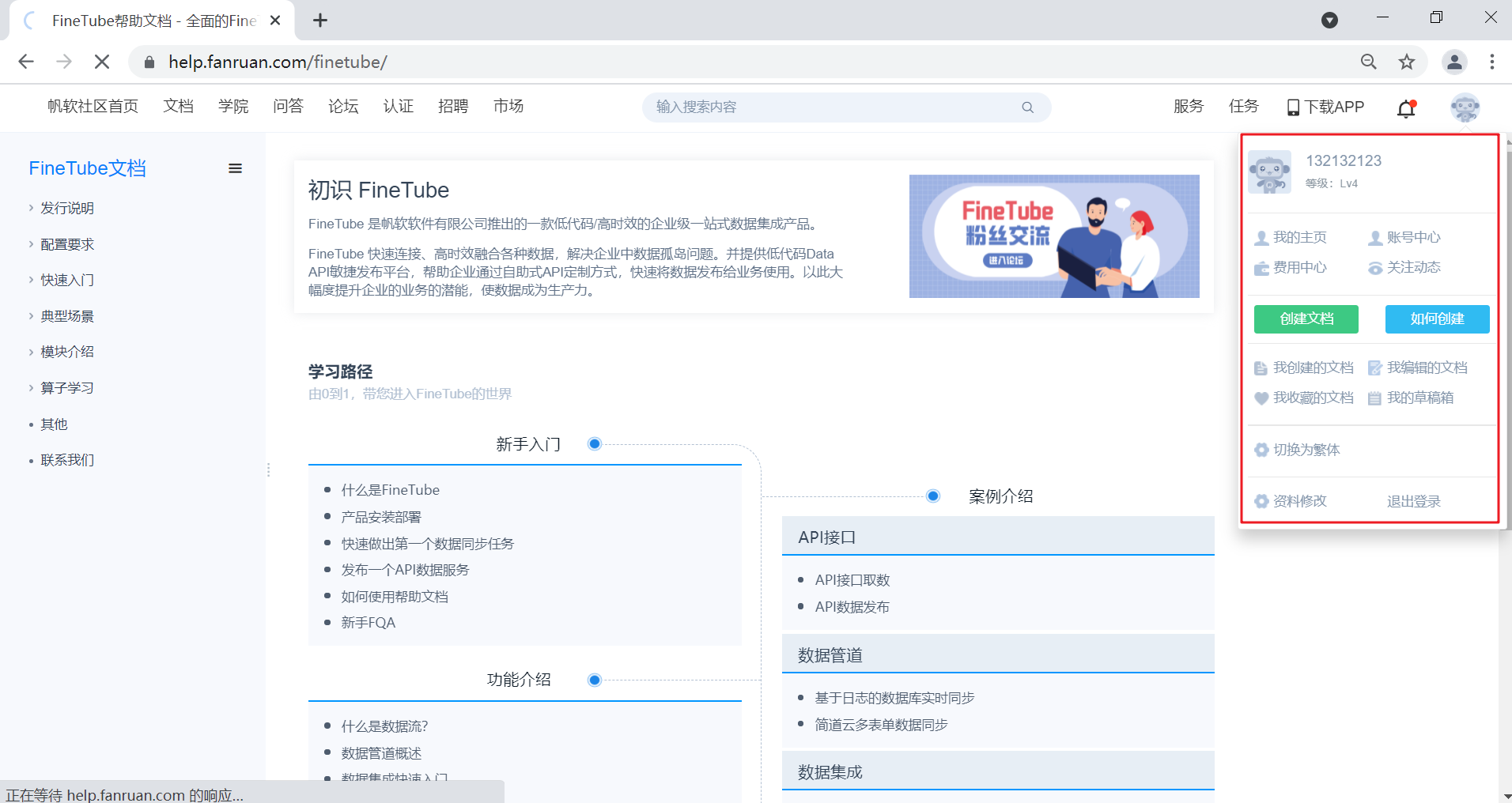Click the green 创建文档 button
This screenshot has width=1512, height=803.
(1306, 319)
